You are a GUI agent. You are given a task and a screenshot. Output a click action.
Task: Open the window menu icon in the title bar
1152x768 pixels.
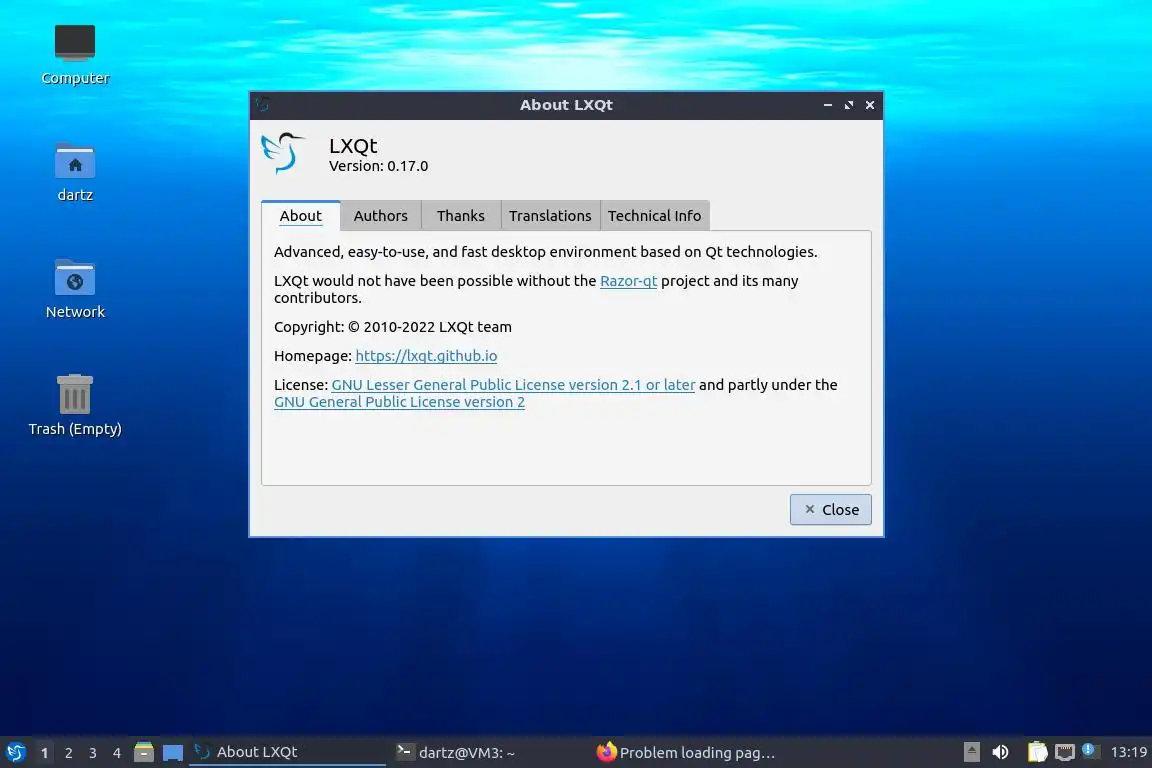pos(264,104)
